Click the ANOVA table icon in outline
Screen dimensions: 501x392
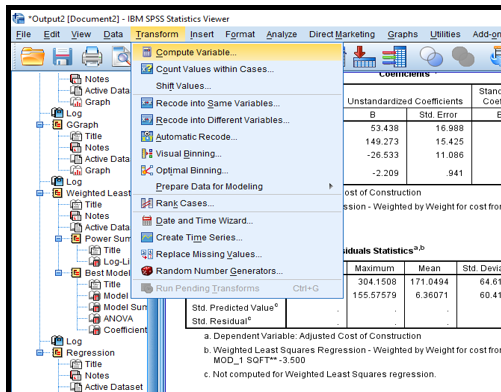[x=95, y=318]
